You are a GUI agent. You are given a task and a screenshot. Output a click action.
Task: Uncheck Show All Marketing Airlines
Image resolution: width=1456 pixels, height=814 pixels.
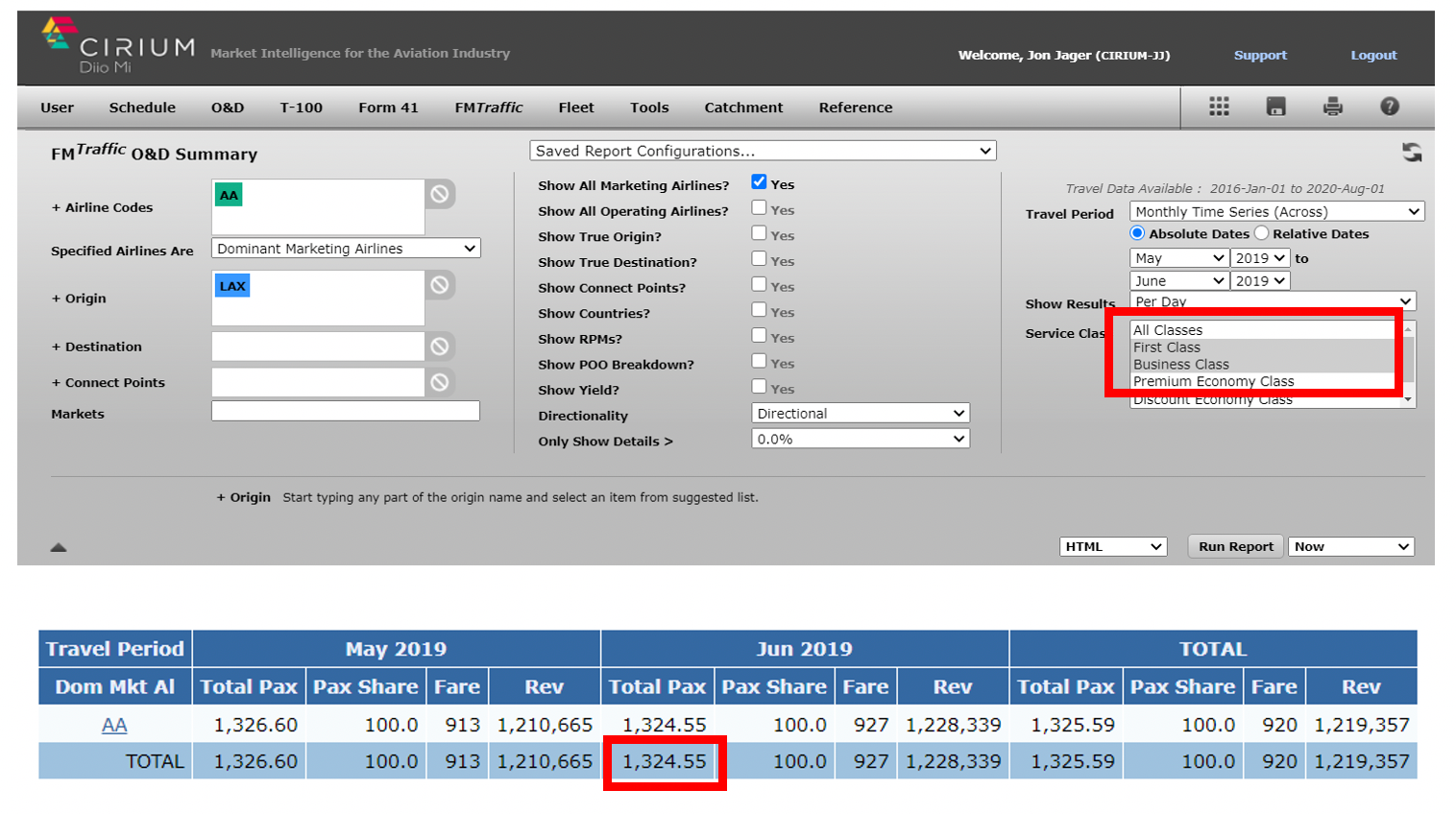click(x=759, y=182)
